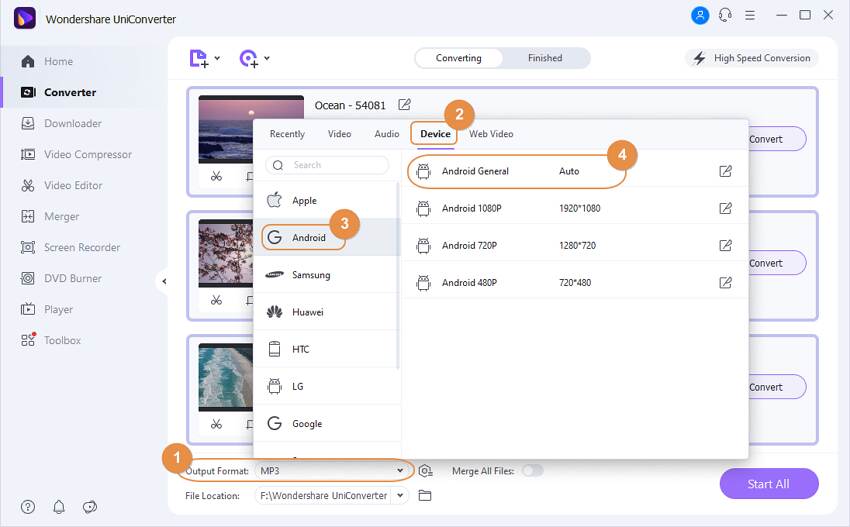Show the Converting list tab

coord(459,58)
